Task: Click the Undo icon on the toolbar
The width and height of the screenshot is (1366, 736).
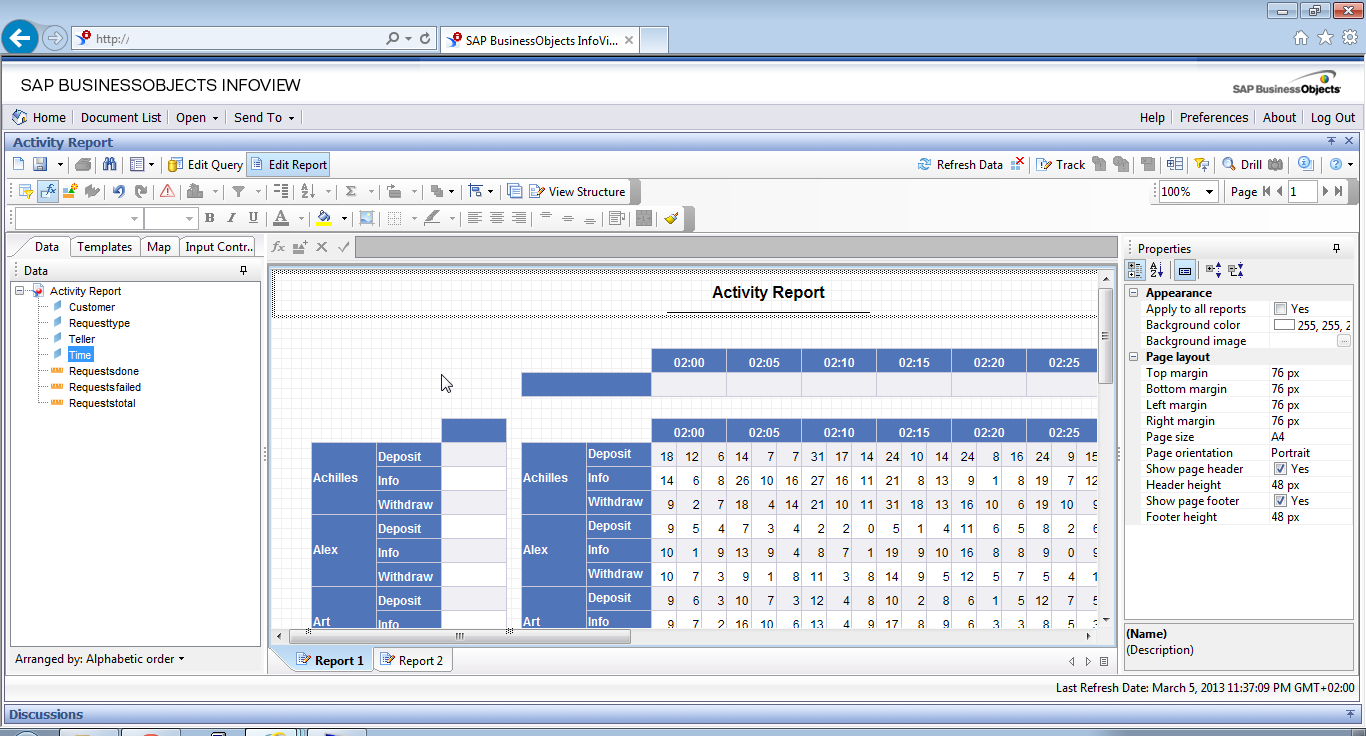Action: click(x=119, y=191)
